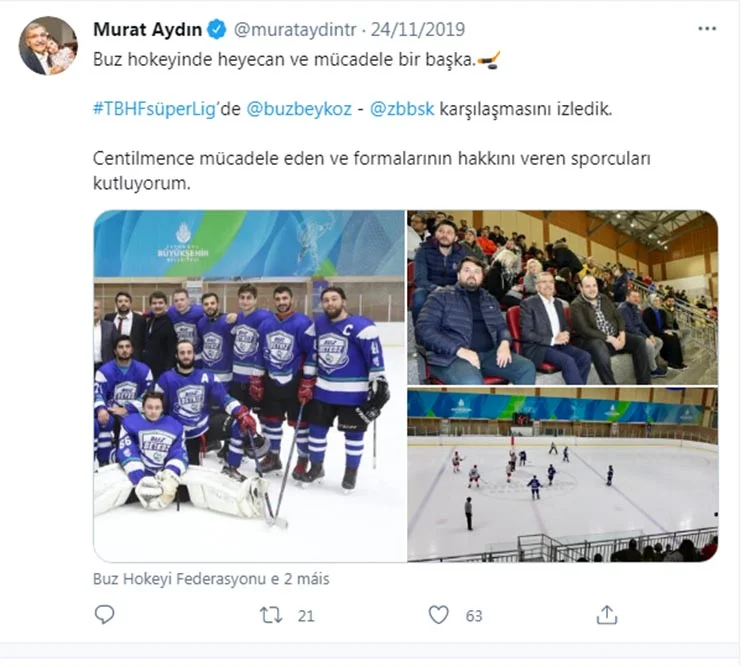Click the blue verified badge
The image size is (750, 666).
(x=218, y=29)
